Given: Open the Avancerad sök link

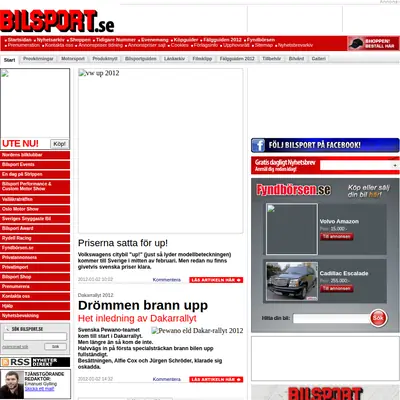Looking at the screenshot, I should click(x=15, y=347).
